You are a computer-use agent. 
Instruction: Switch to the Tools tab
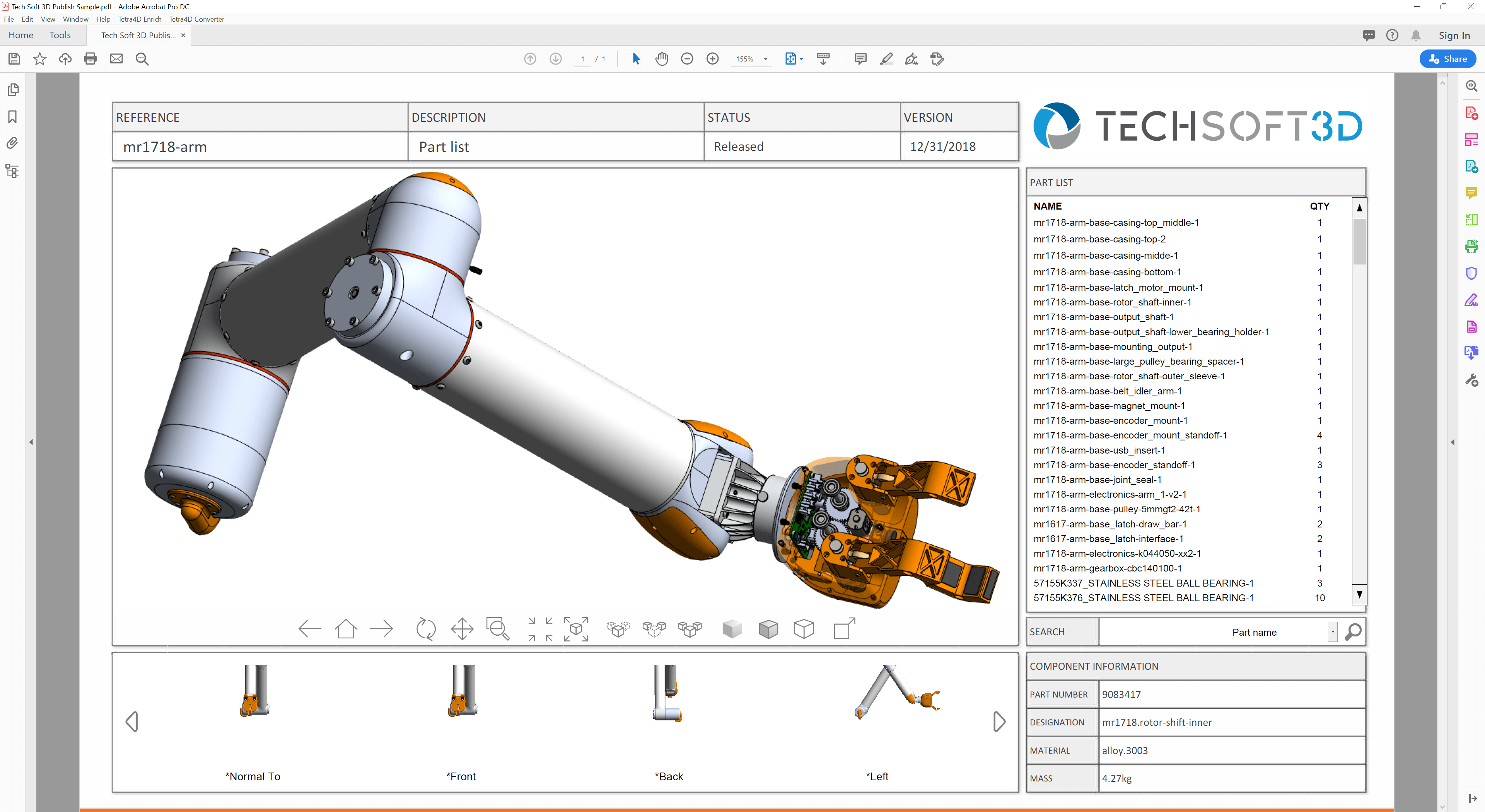tap(60, 35)
